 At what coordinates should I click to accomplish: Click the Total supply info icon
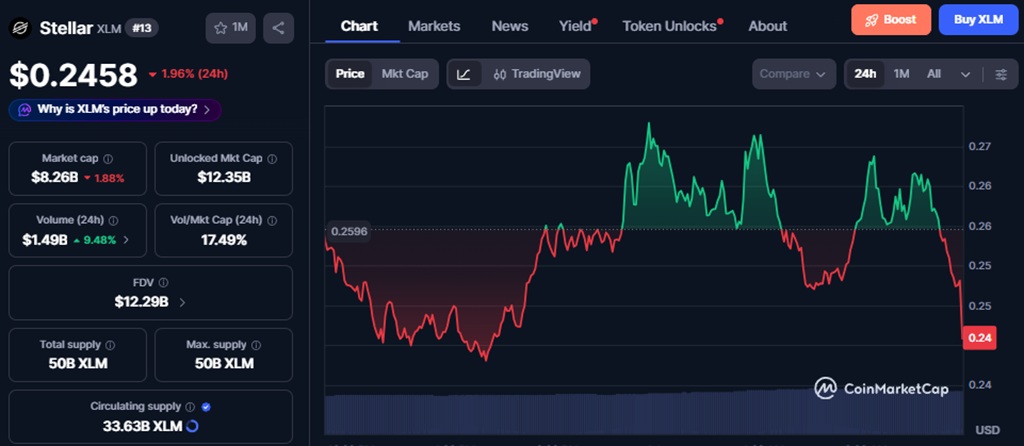pyautogui.click(x=110, y=345)
